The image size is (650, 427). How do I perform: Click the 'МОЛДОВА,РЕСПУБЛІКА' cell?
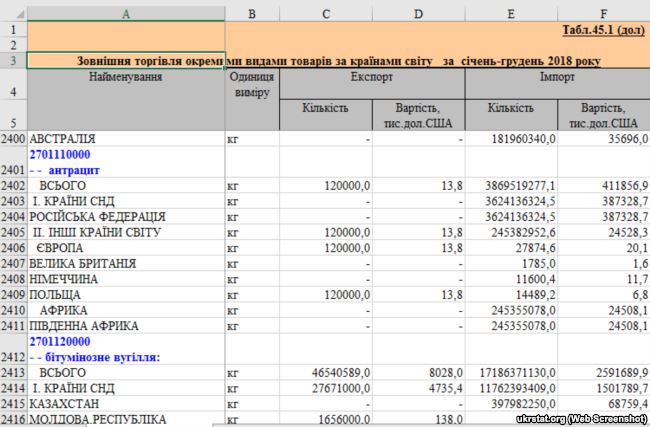(x=126, y=419)
